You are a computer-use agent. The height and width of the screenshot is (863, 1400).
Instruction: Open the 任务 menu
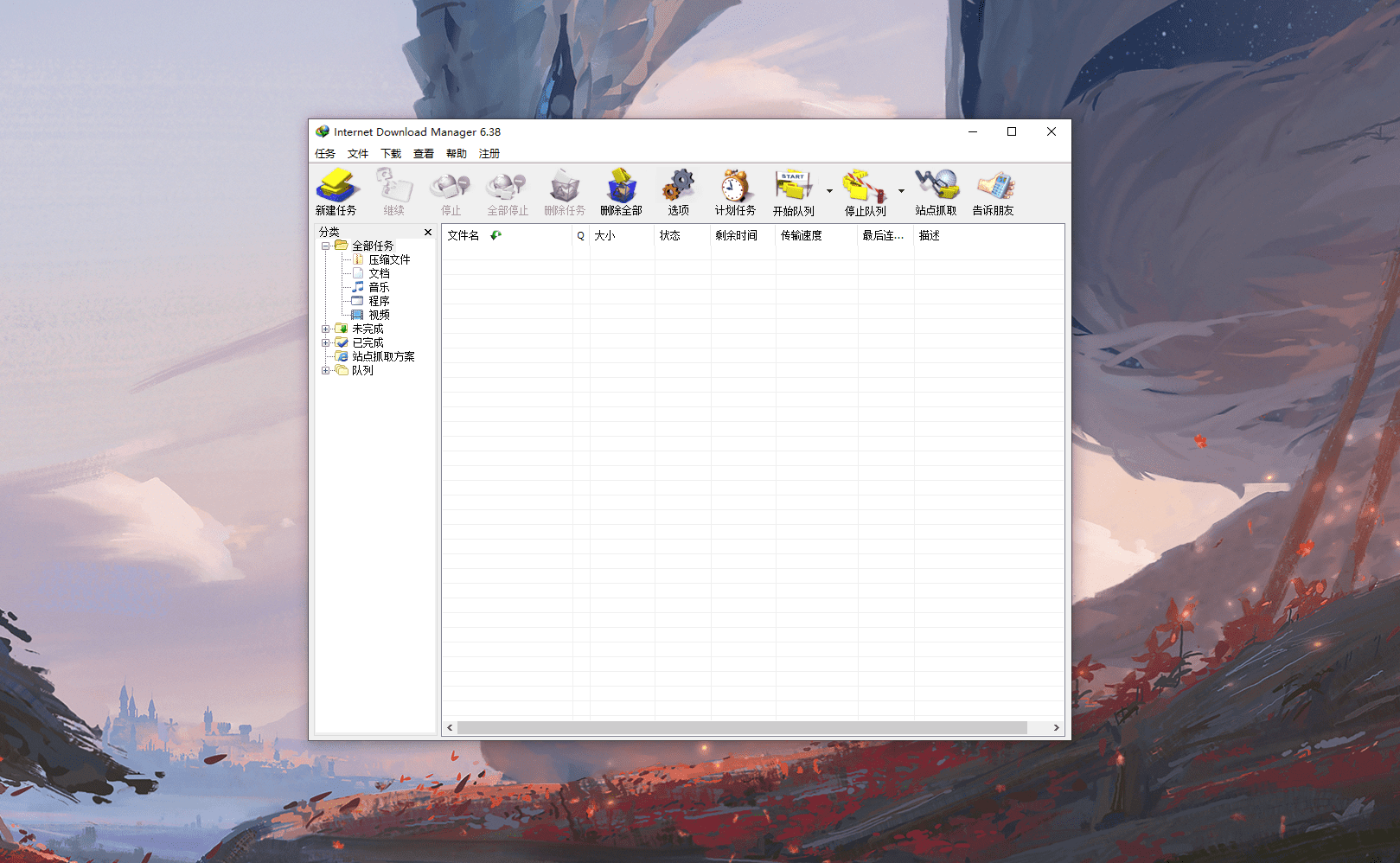coord(325,154)
